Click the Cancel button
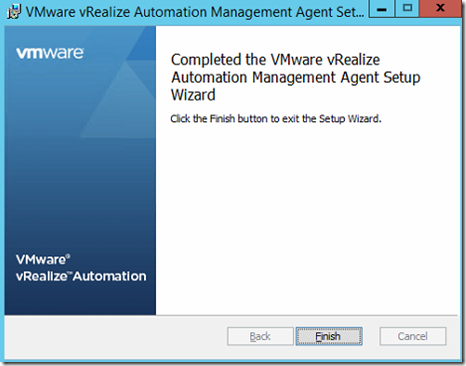The width and height of the screenshot is (466, 366). pyautogui.click(x=413, y=336)
